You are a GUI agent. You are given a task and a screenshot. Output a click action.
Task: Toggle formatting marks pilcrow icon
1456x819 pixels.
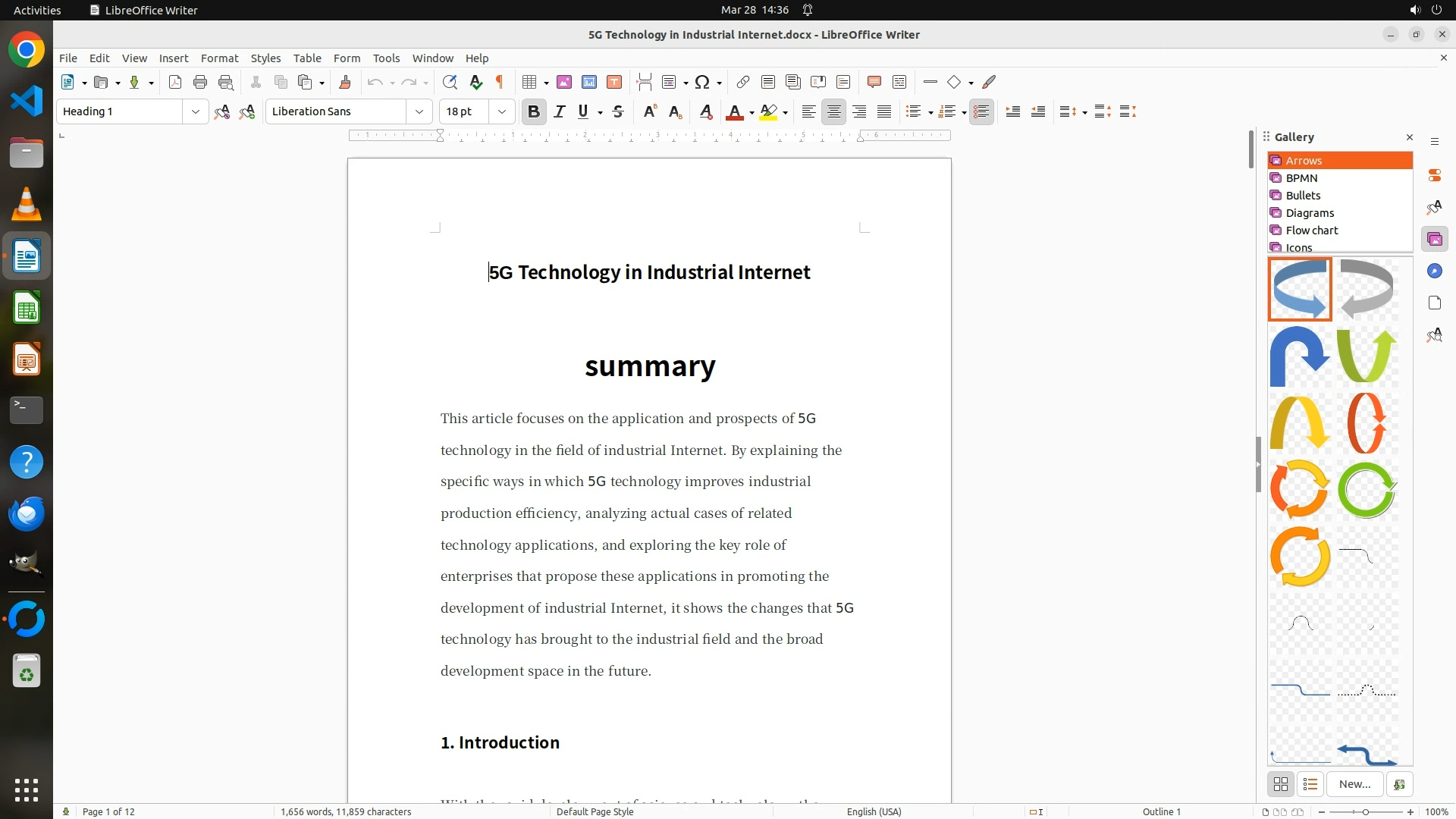click(x=500, y=82)
